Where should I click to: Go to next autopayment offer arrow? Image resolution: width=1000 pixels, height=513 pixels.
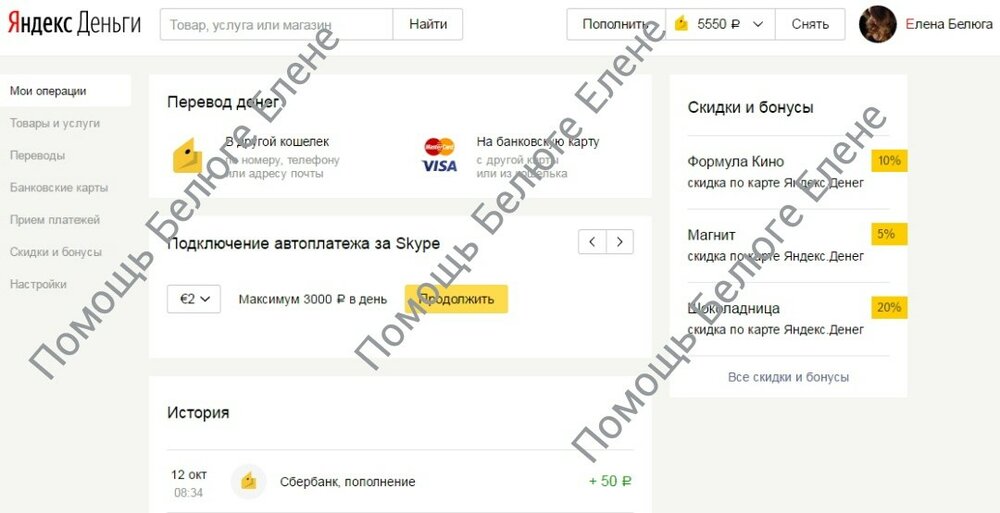click(x=620, y=242)
